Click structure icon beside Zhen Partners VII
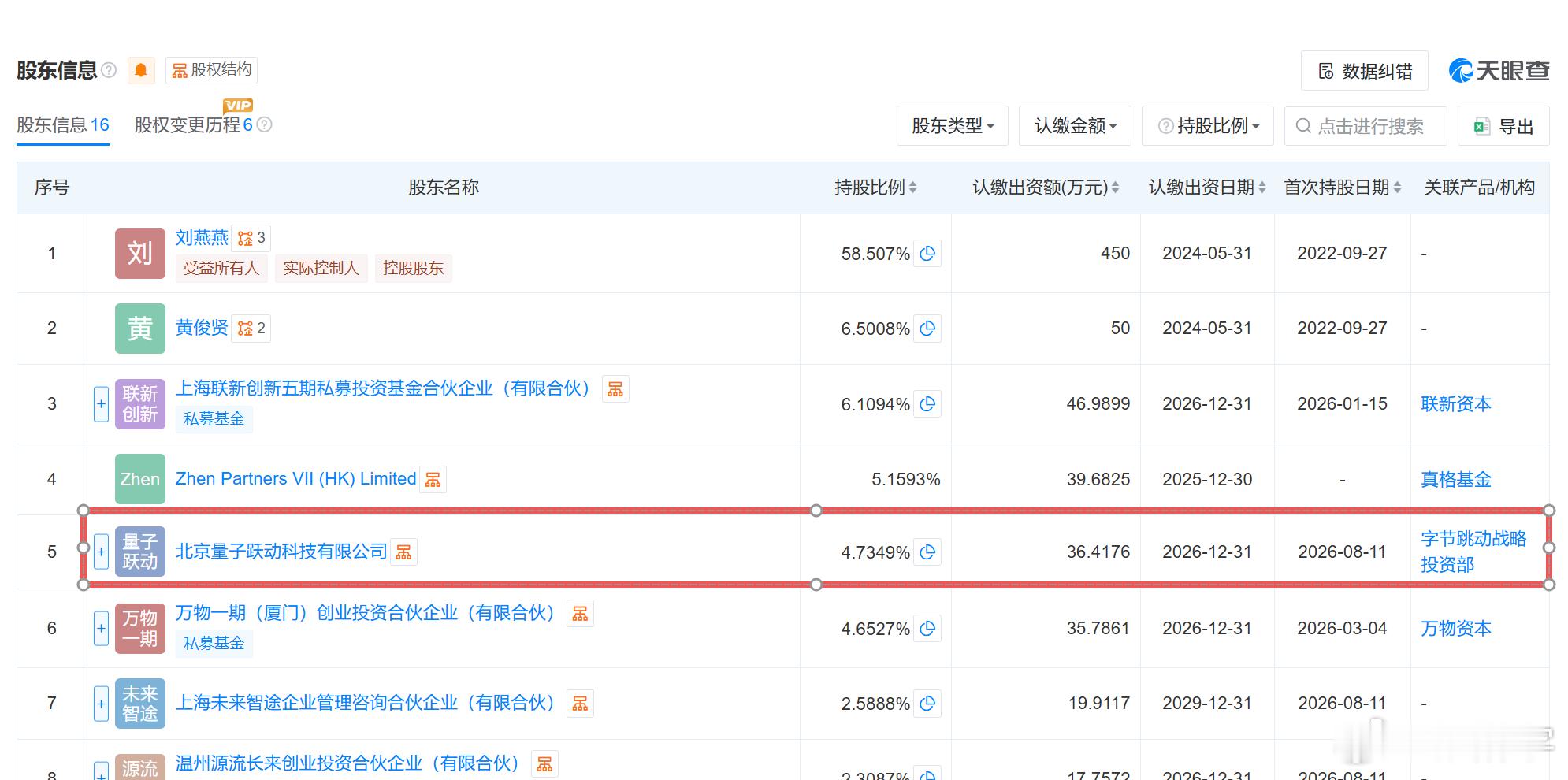The image size is (1568, 780). pyautogui.click(x=433, y=479)
